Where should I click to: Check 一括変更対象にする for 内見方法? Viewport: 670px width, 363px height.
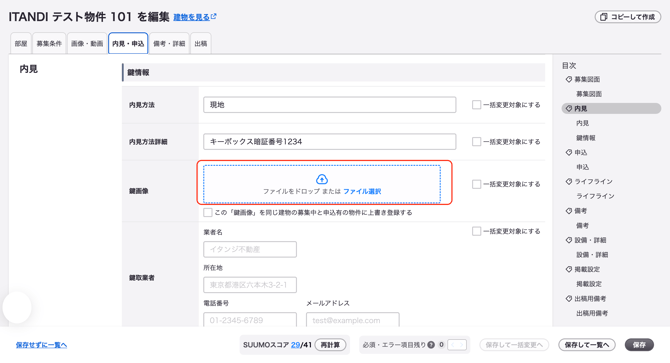tap(476, 105)
